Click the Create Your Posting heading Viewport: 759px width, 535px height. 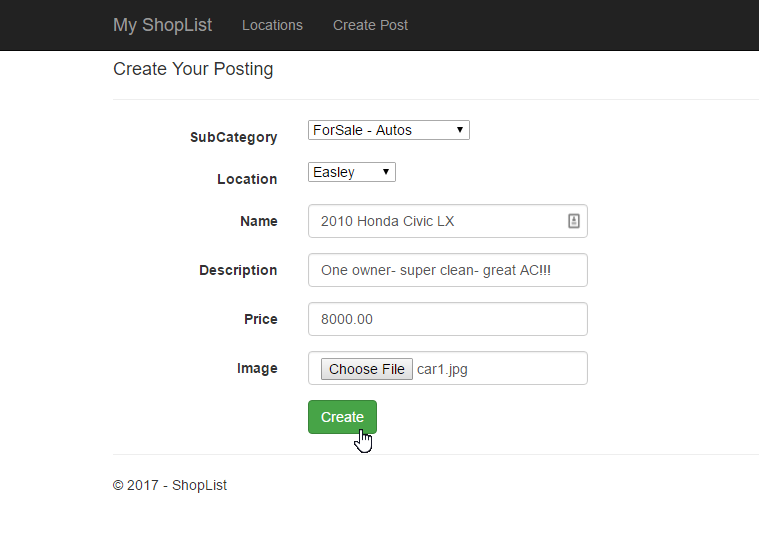193,69
